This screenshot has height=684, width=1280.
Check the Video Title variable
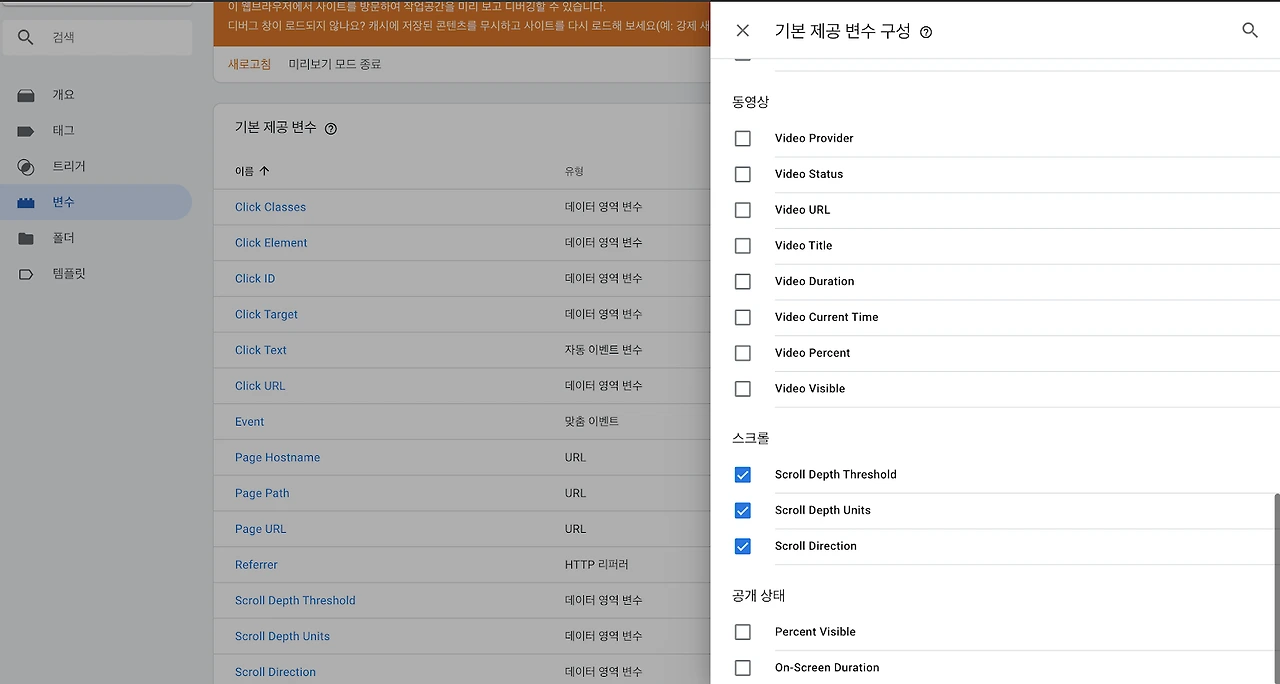coord(743,246)
